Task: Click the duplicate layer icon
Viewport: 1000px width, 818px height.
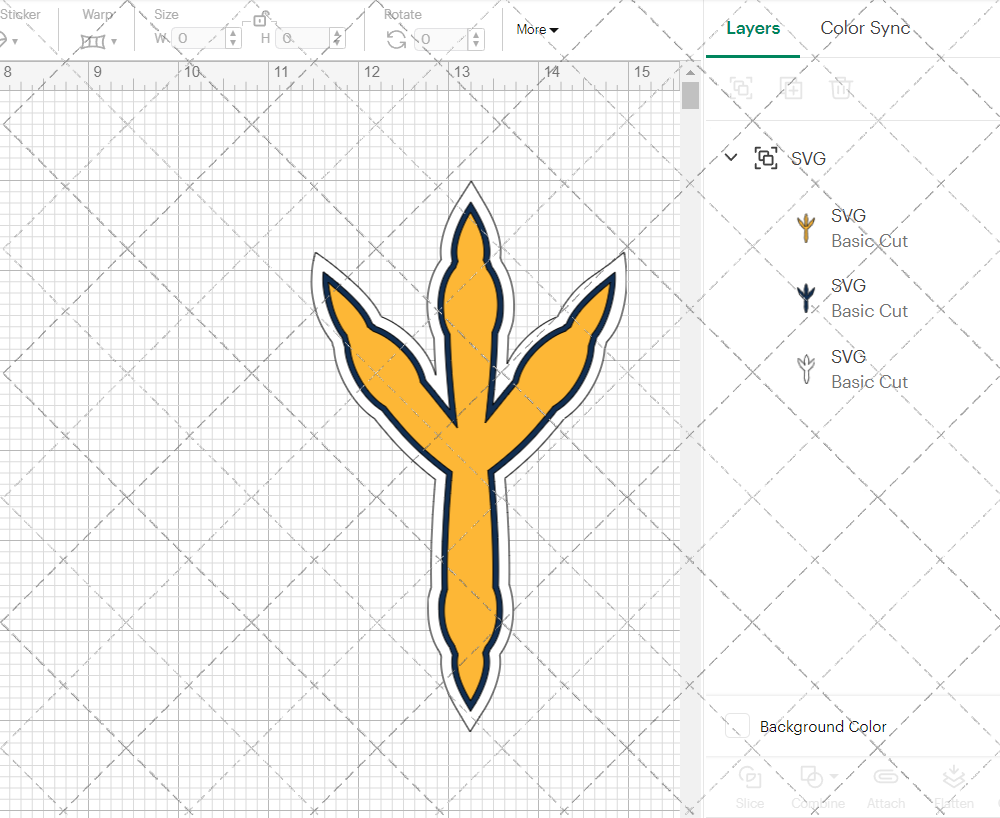Action: pyautogui.click(x=791, y=88)
